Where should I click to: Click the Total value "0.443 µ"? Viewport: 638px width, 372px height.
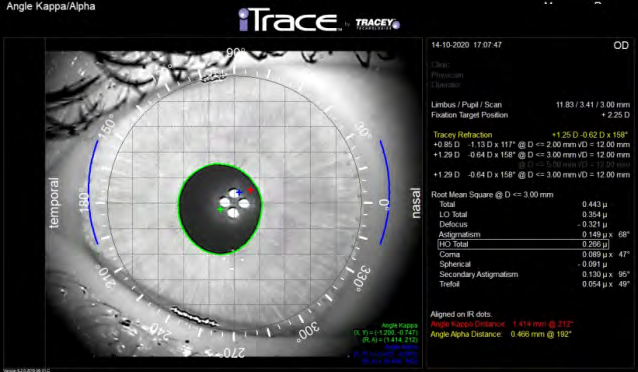594,204
